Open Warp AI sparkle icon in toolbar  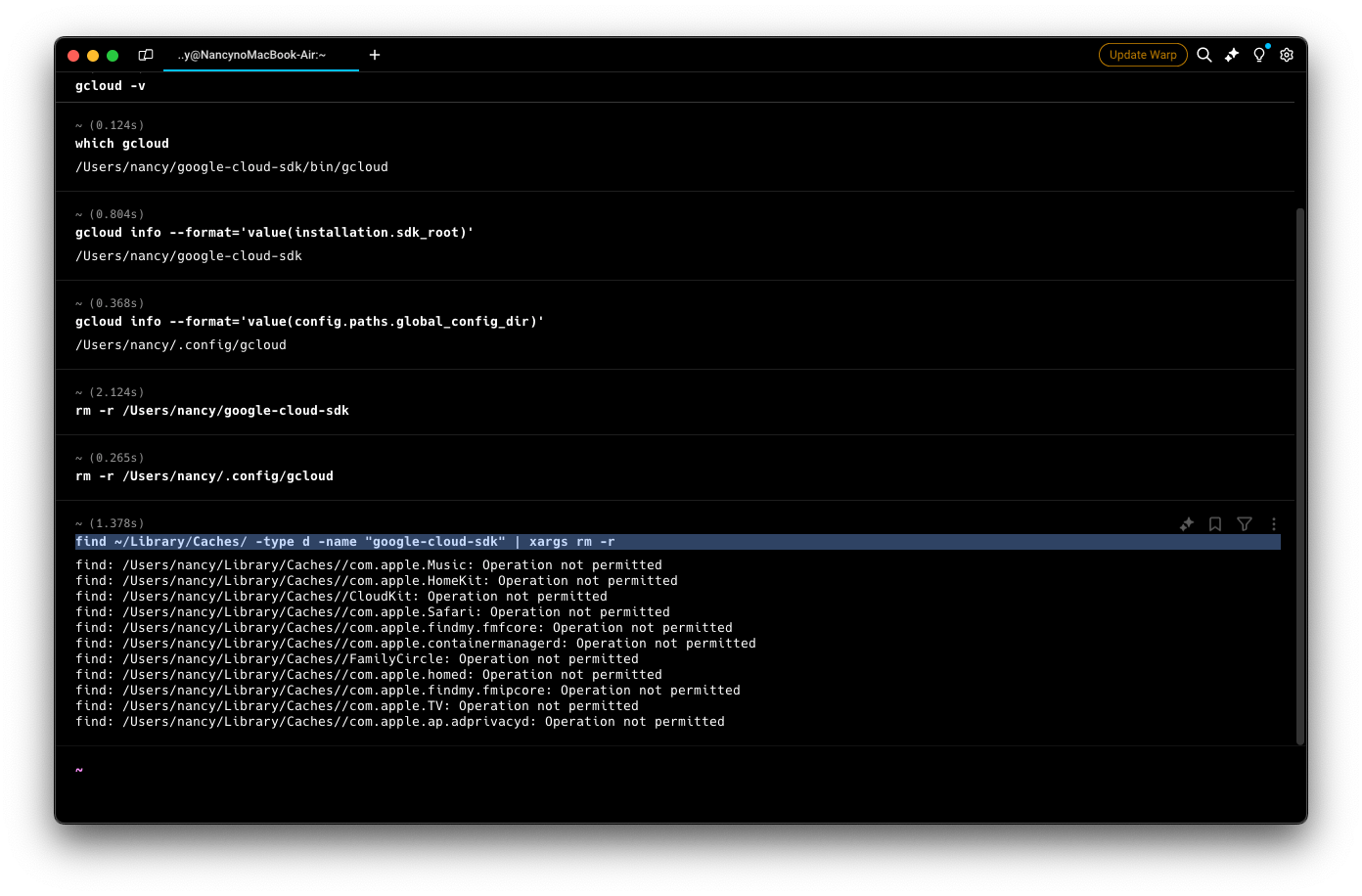pos(1232,55)
